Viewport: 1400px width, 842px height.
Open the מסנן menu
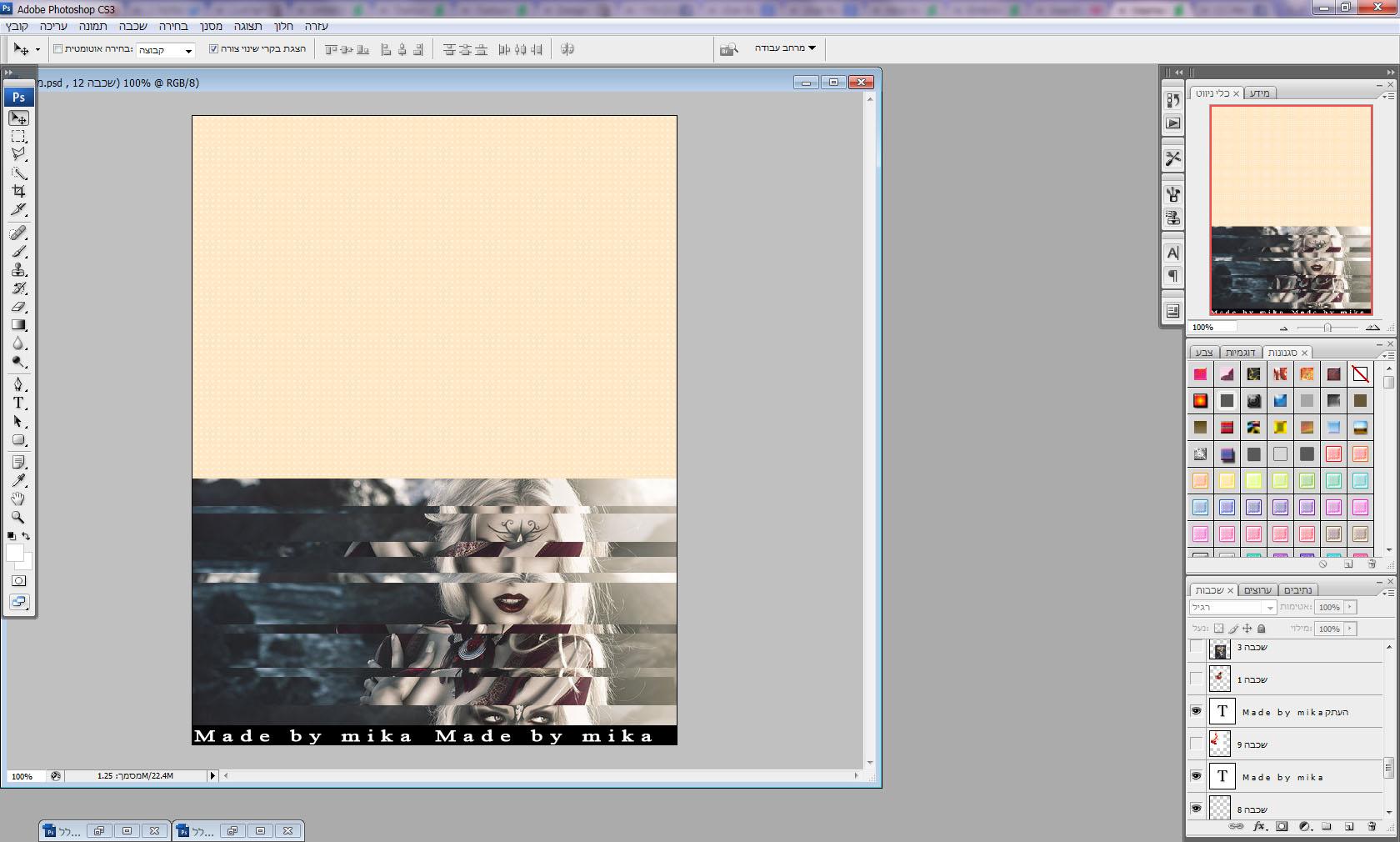[211, 27]
